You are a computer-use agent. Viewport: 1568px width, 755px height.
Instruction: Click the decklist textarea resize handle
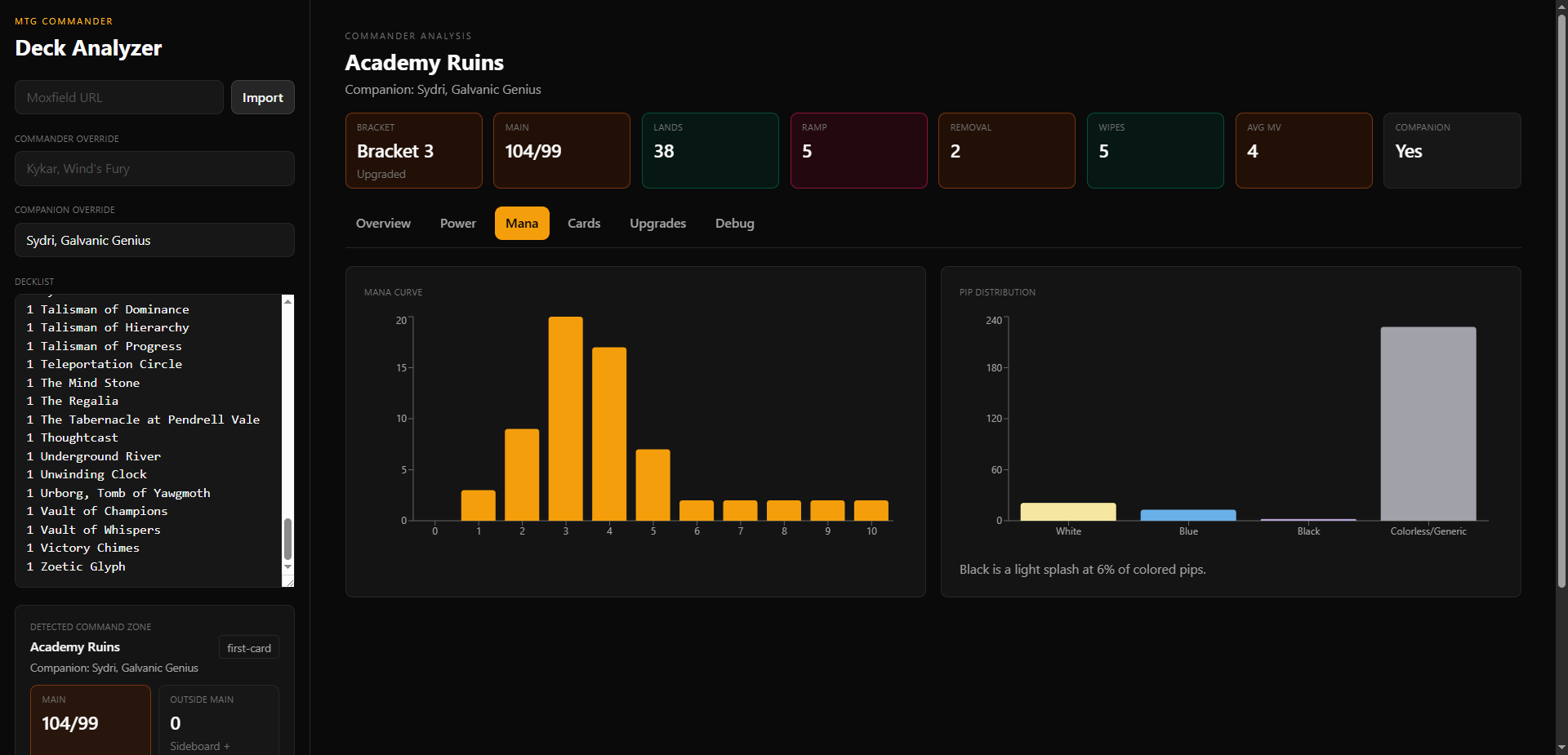pyautogui.click(x=287, y=580)
